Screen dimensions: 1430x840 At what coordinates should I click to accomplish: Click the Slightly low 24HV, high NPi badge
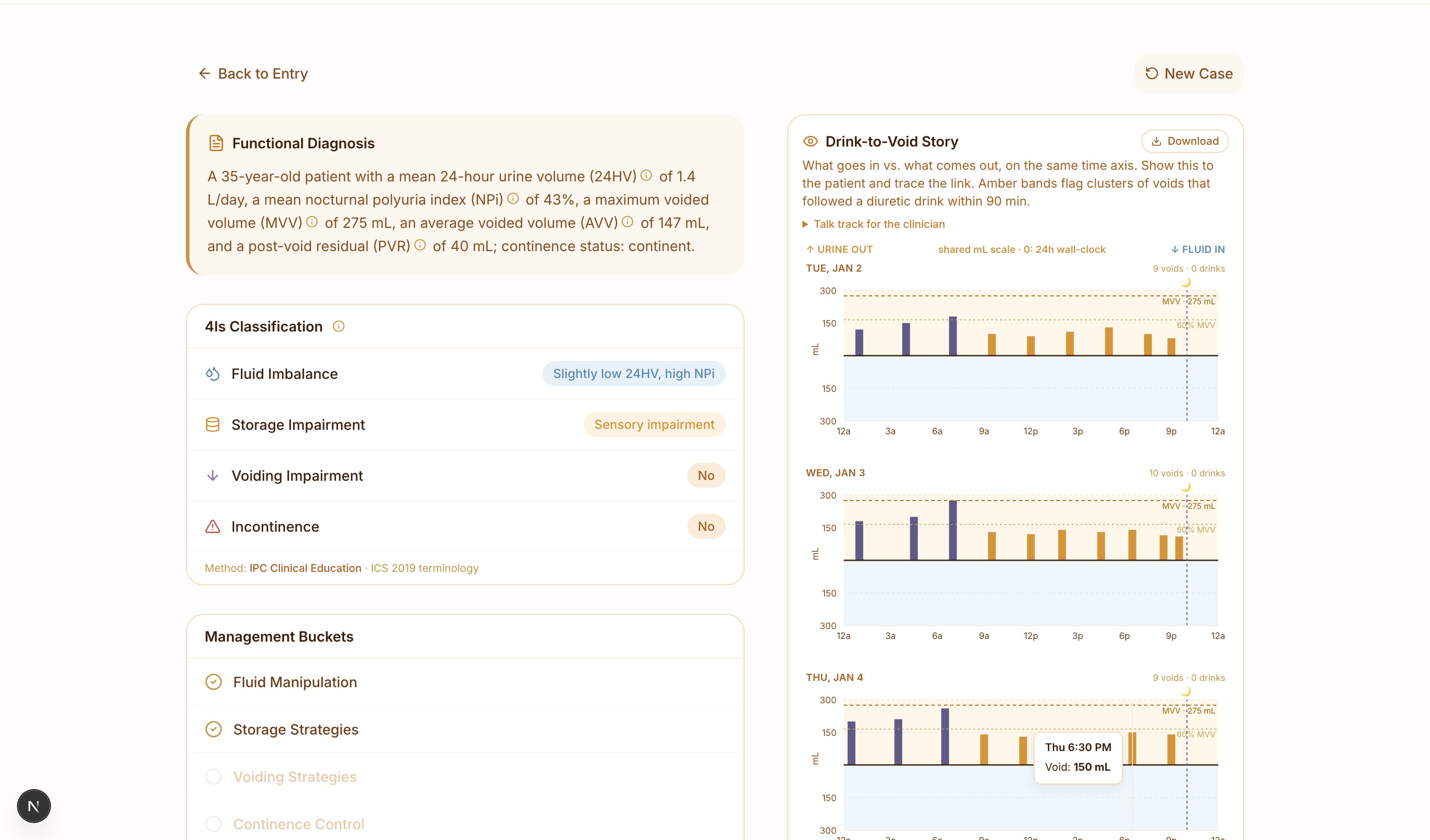[x=634, y=374]
